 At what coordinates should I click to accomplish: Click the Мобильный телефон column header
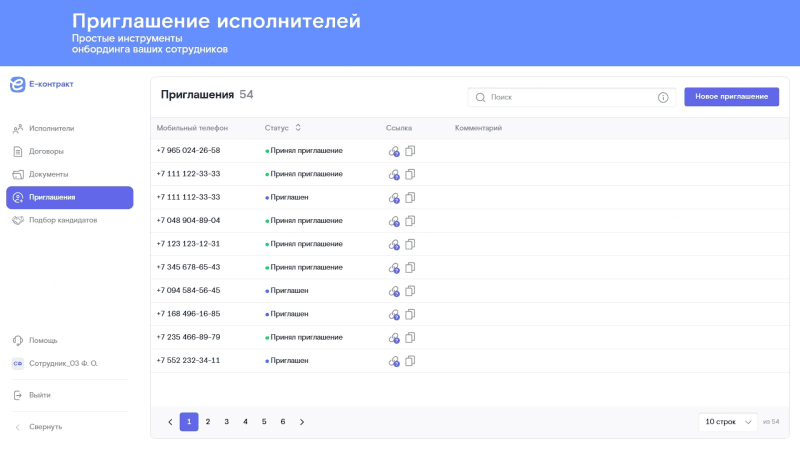coord(192,128)
